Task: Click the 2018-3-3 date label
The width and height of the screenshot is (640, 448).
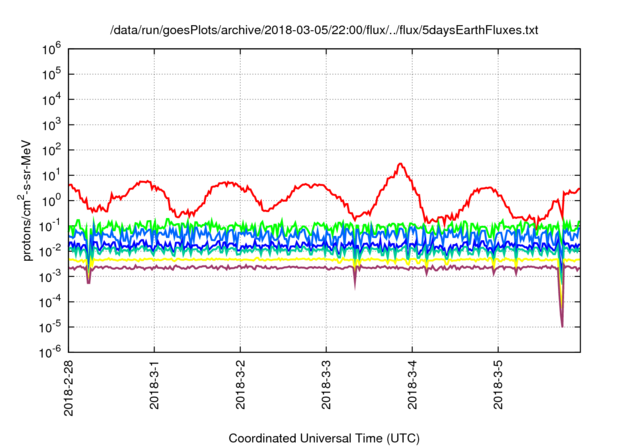Action: click(x=326, y=384)
